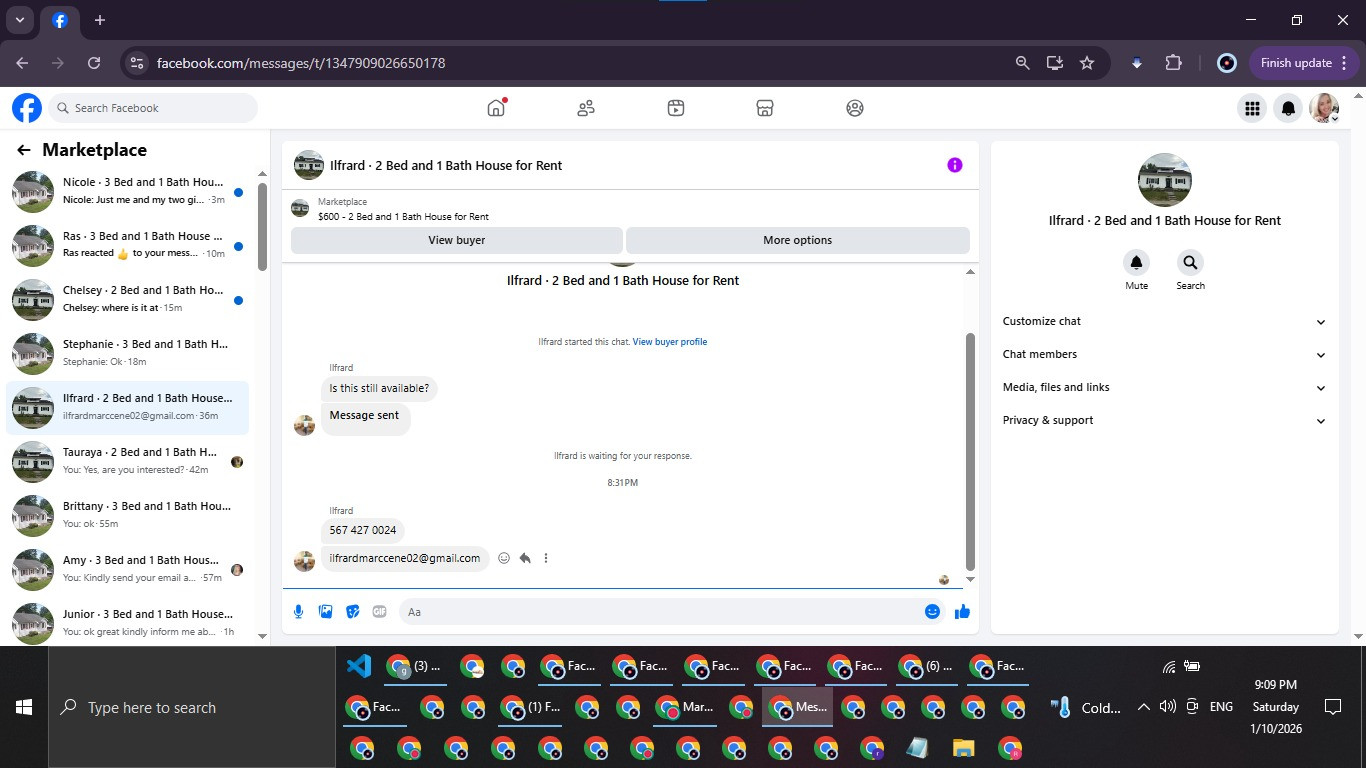Attach a photo with the image icon

(325, 611)
